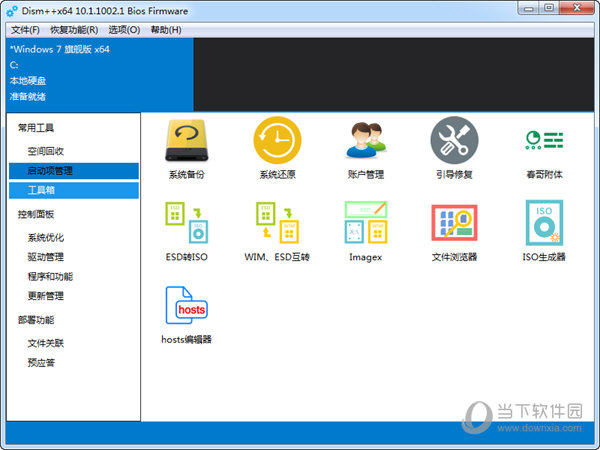Select 文件关联 in the sidebar
The height and width of the screenshot is (450, 600).
point(74,343)
